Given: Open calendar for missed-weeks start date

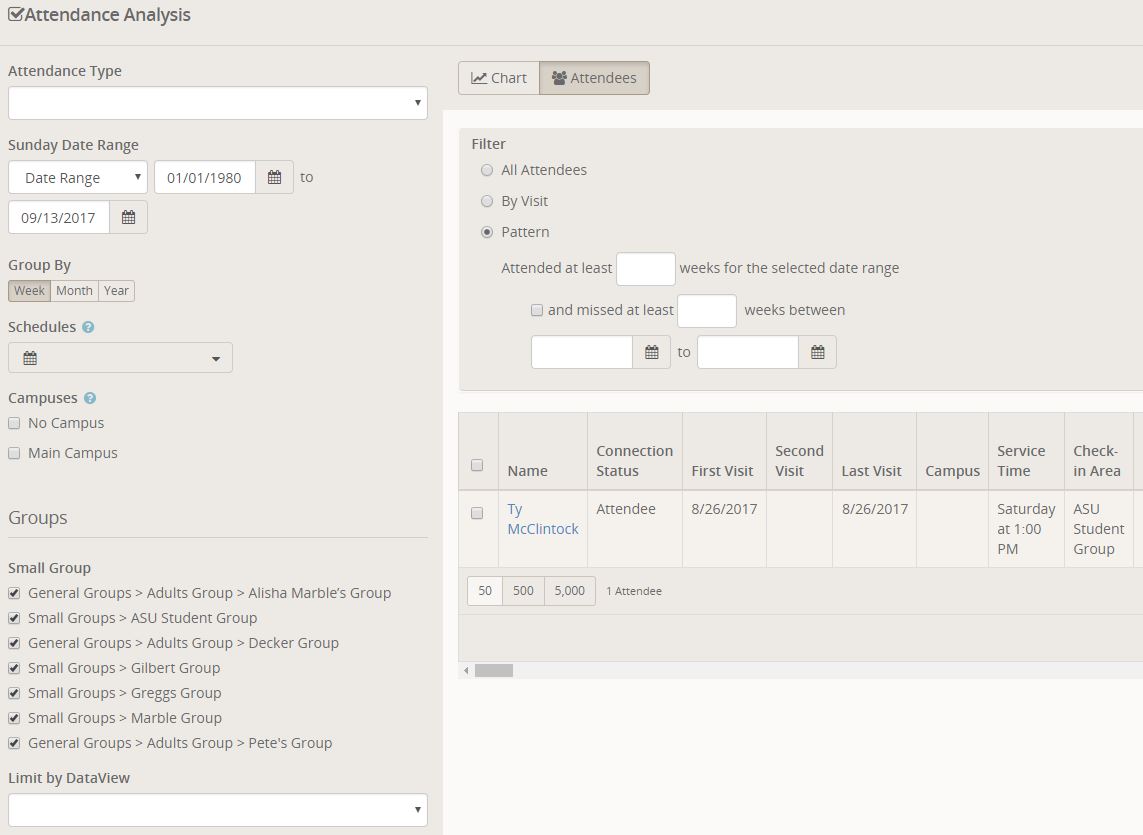Looking at the screenshot, I should pyautogui.click(x=651, y=352).
